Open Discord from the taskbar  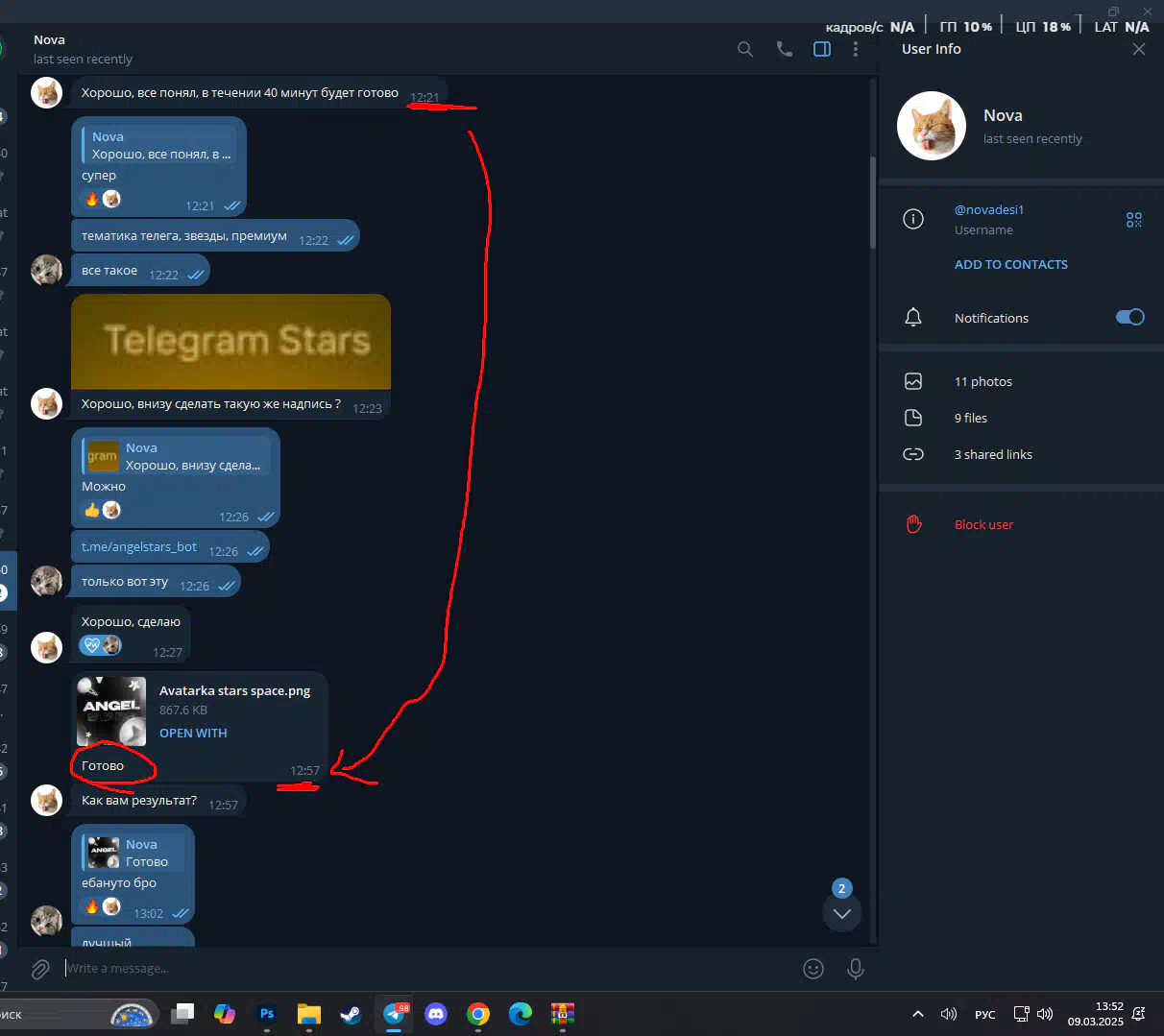click(x=436, y=1014)
